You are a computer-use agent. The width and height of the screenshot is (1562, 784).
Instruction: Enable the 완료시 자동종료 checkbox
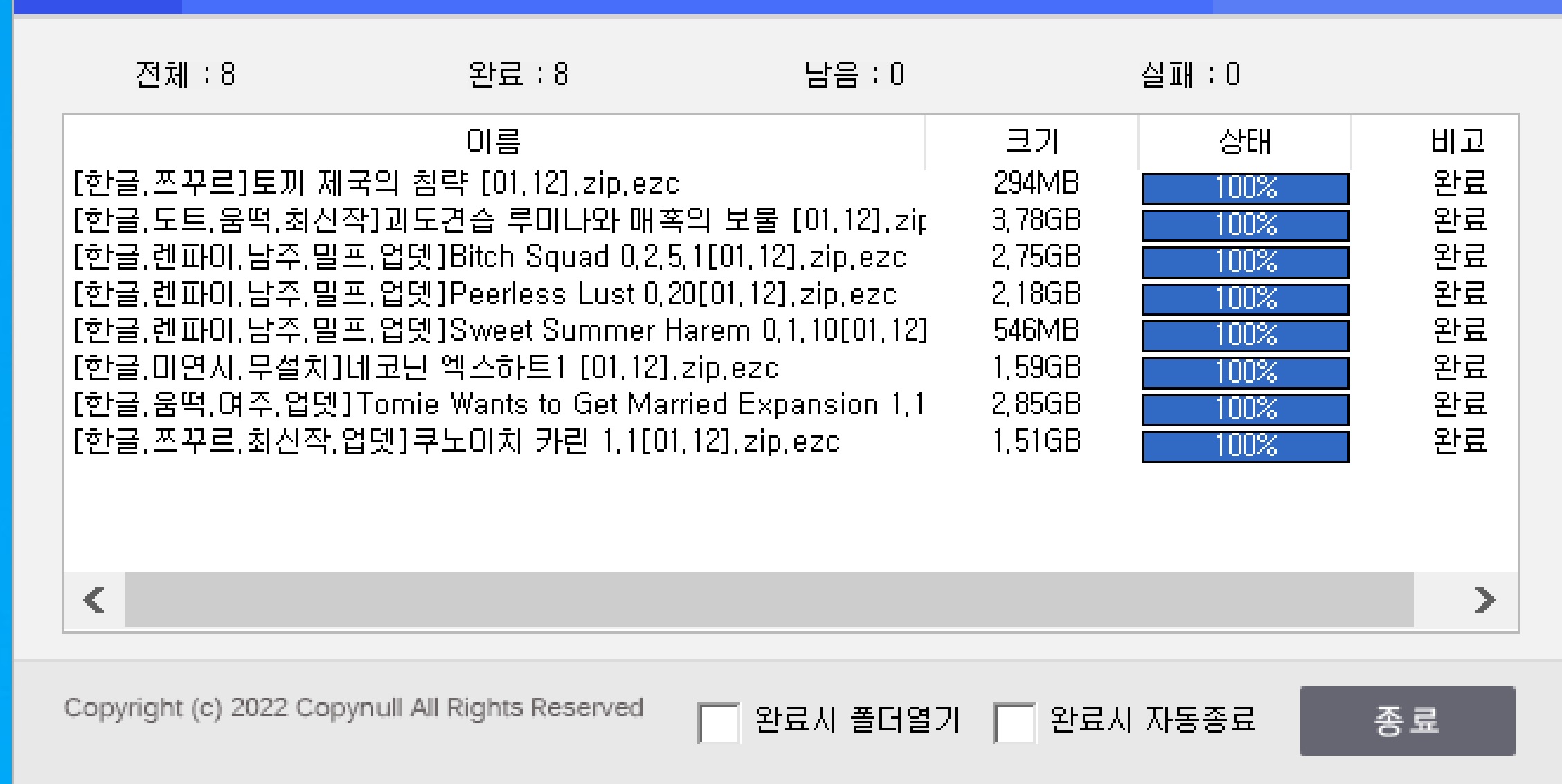click(x=1014, y=722)
